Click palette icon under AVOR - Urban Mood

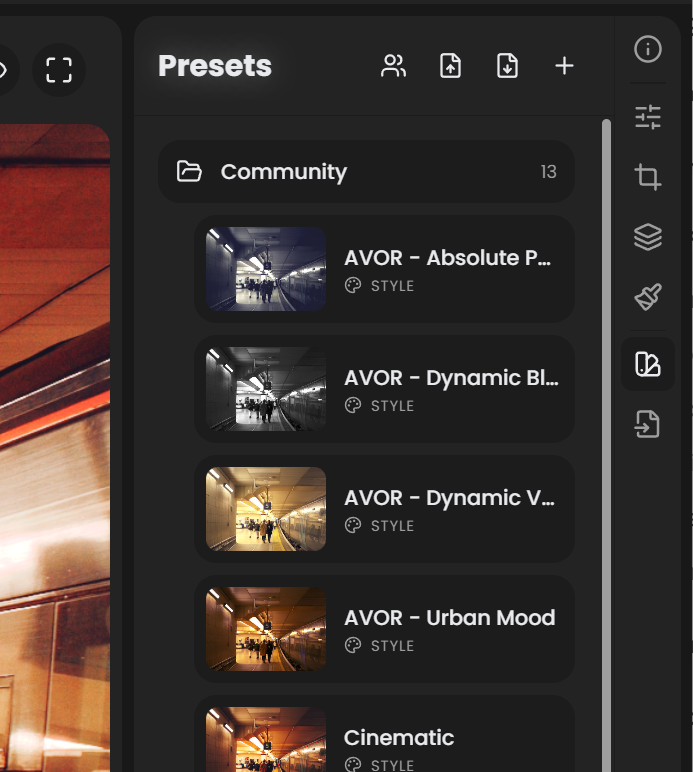(x=353, y=645)
